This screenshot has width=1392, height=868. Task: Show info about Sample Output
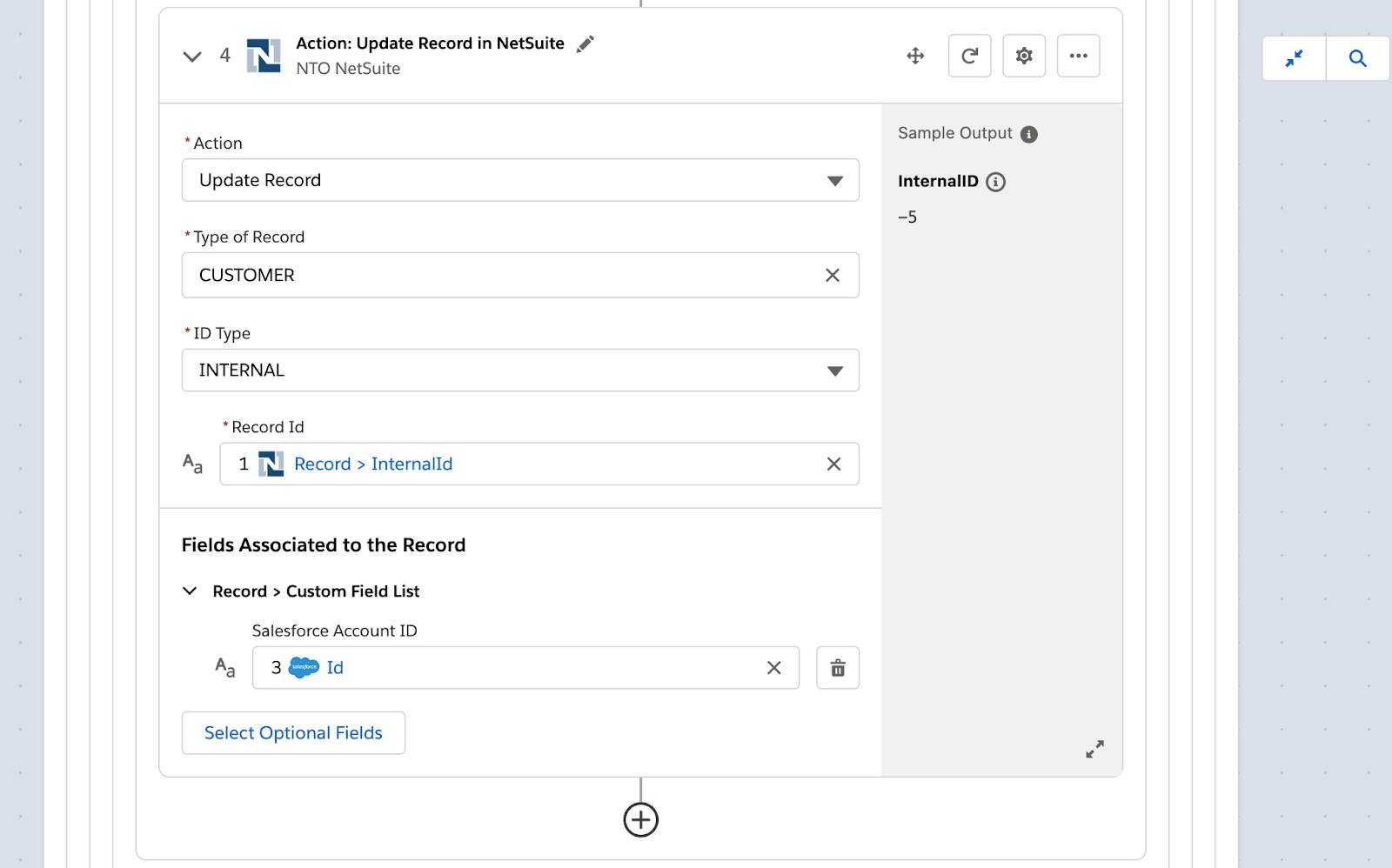1028,134
